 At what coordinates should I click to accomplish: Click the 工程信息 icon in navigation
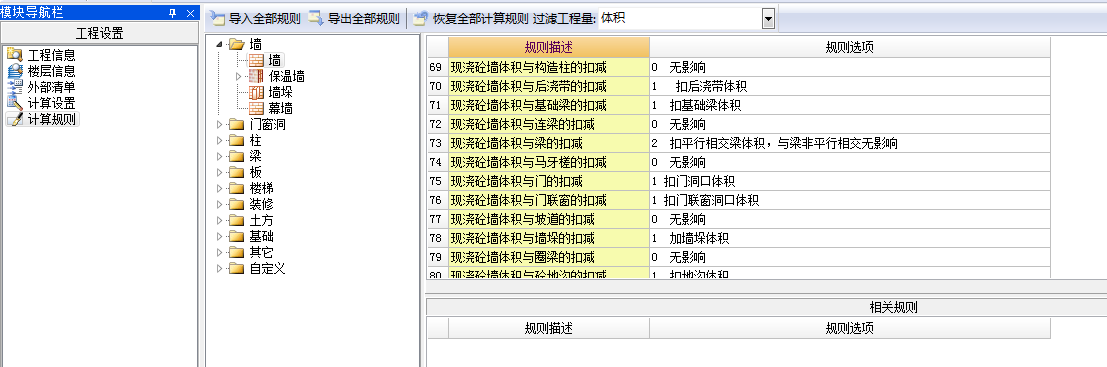(x=14, y=55)
